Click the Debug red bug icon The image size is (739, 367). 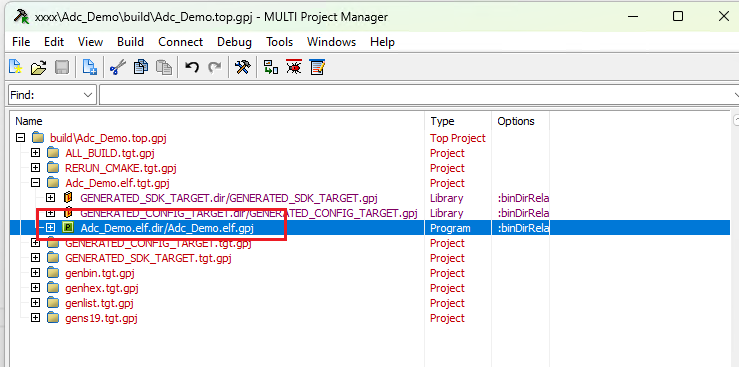point(294,68)
